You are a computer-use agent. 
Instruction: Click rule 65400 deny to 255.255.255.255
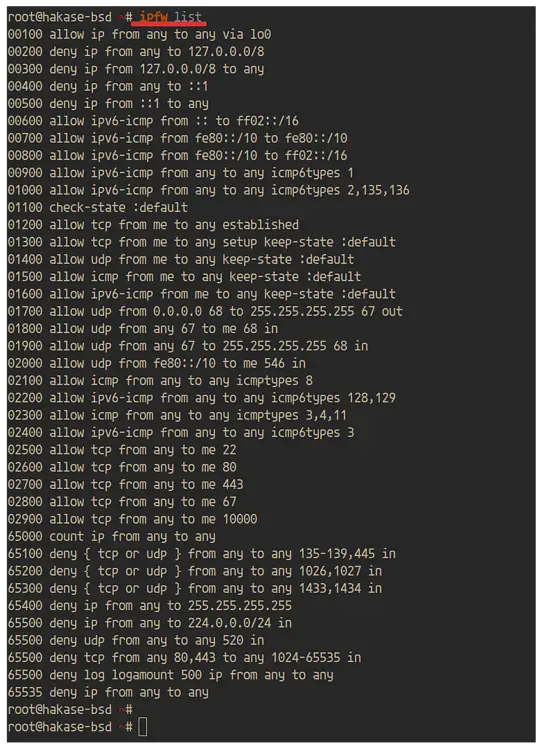150,606
